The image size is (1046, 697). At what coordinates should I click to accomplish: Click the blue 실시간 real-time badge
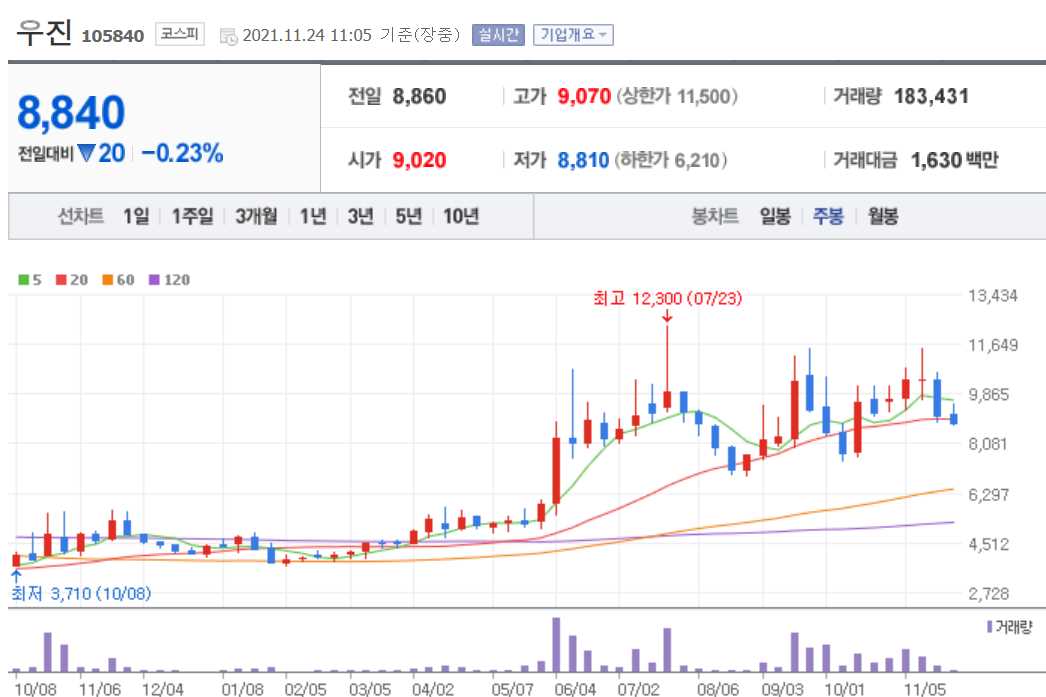pyautogui.click(x=497, y=33)
